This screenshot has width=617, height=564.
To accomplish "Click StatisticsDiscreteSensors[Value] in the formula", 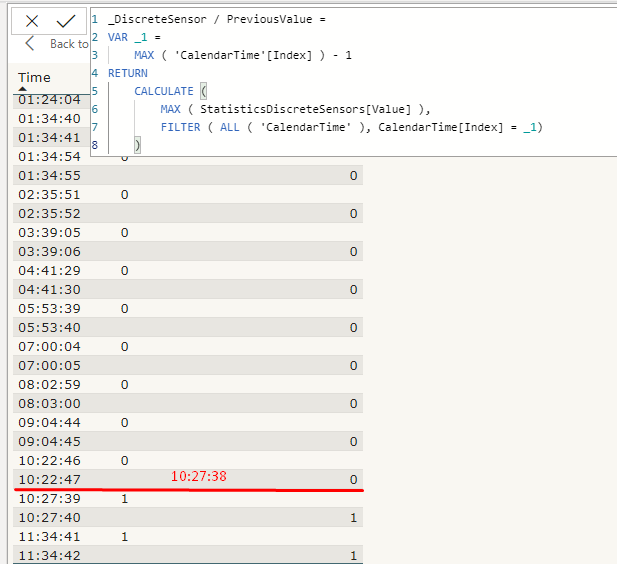I will (305, 109).
